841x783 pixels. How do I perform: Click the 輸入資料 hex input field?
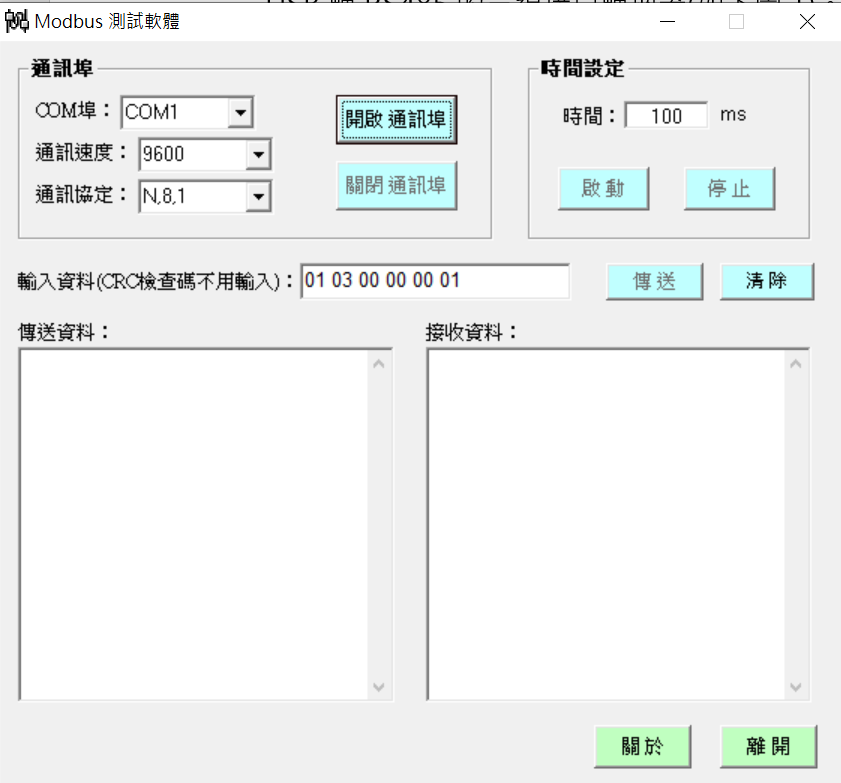coord(435,281)
